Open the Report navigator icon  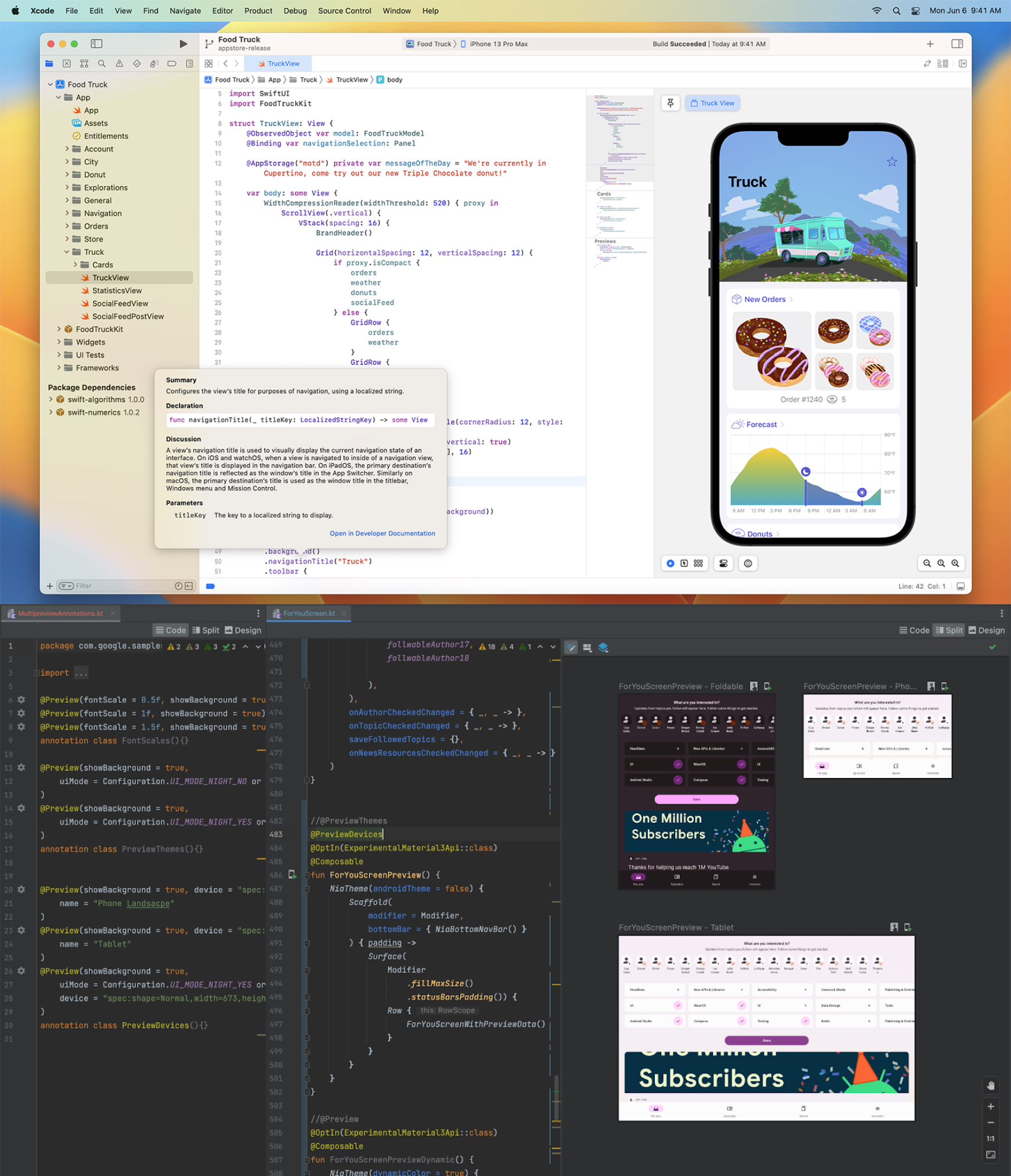(x=189, y=64)
